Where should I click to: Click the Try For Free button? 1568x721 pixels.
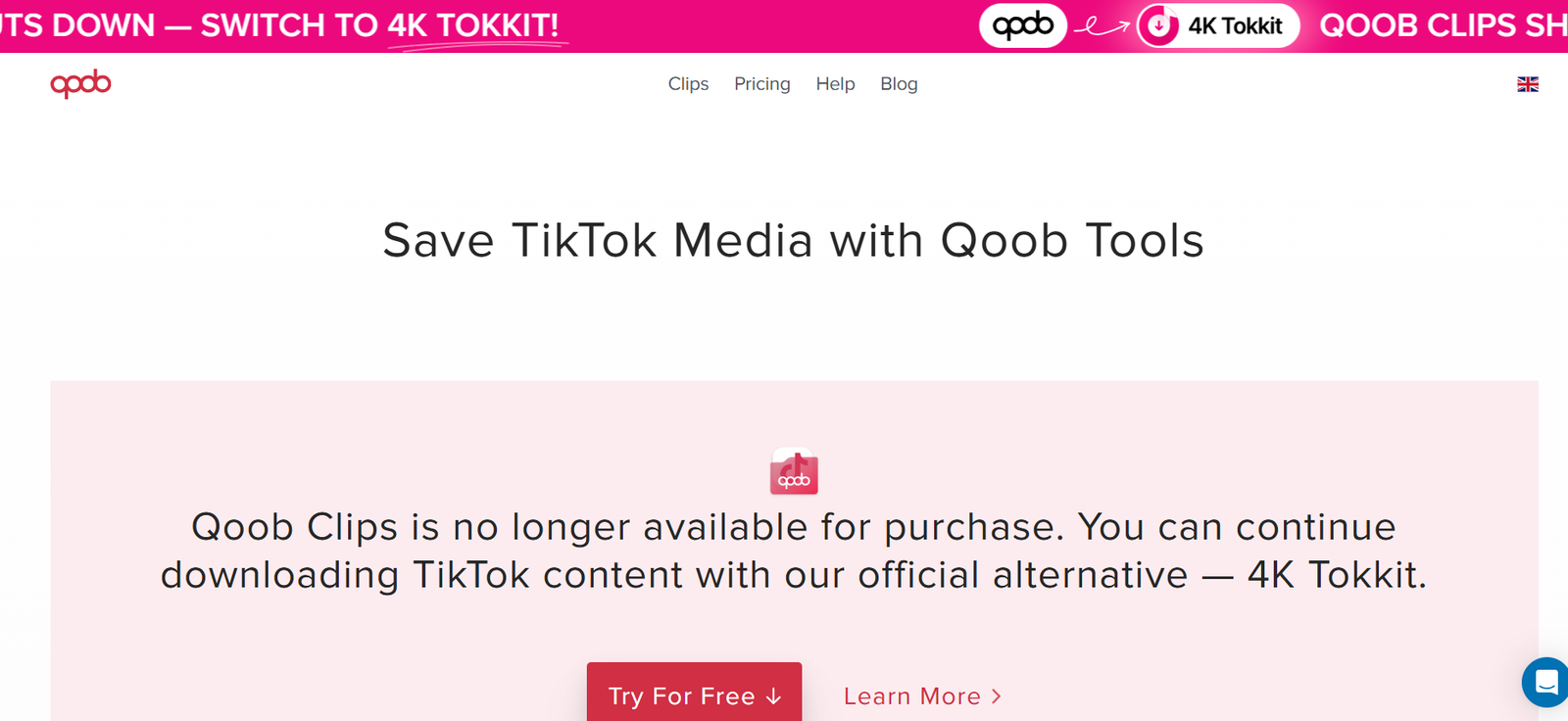pyautogui.click(x=695, y=695)
